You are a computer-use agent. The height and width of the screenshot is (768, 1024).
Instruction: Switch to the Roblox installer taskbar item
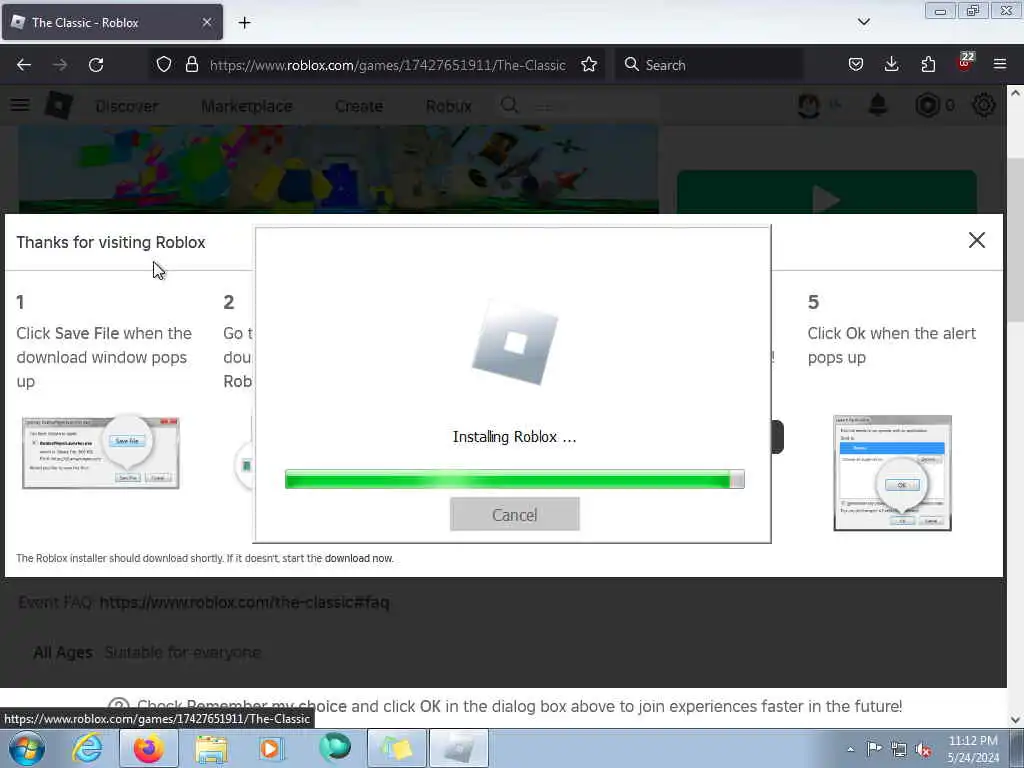[458, 748]
